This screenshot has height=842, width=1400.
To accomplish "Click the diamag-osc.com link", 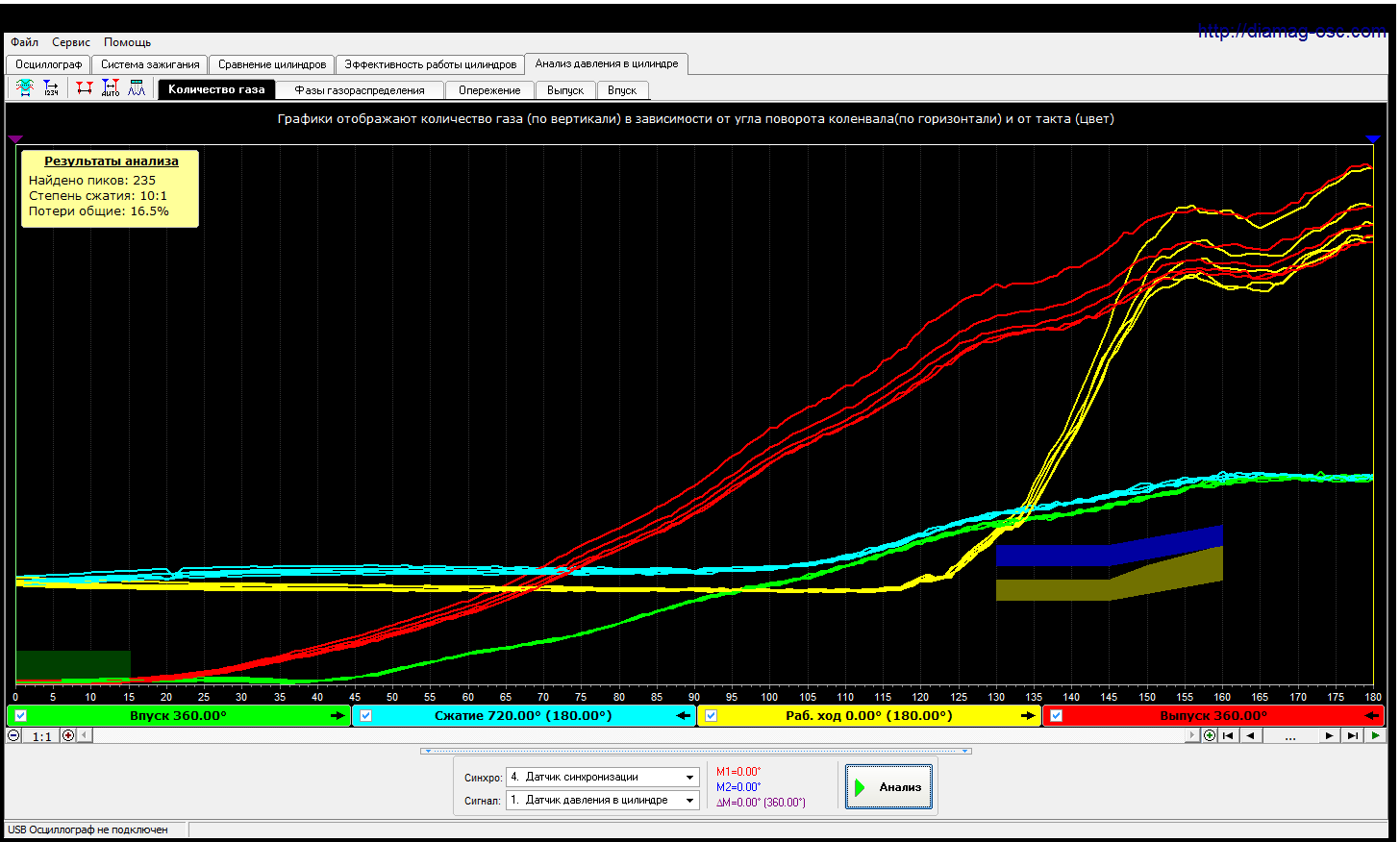I will click(x=1292, y=32).
